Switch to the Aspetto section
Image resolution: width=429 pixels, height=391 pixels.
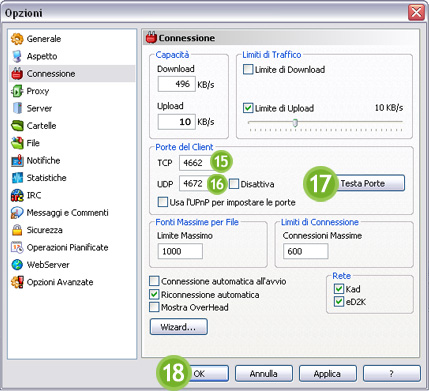pyautogui.click(x=72, y=56)
